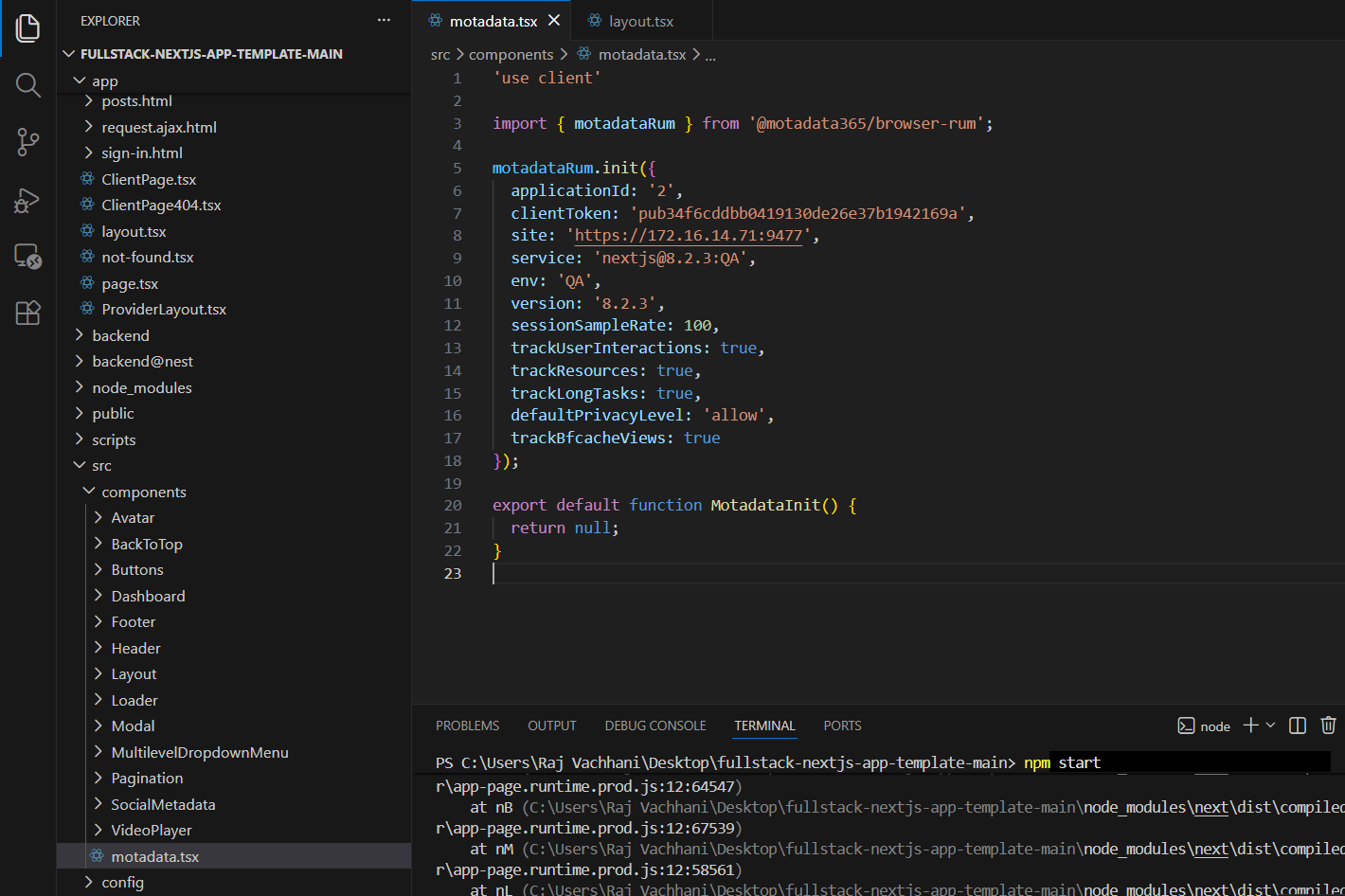Viewport: 1345px width, 896px height.
Task: Click the React icon beside ProviderLayout.tsx
Action: tap(87, 309)
